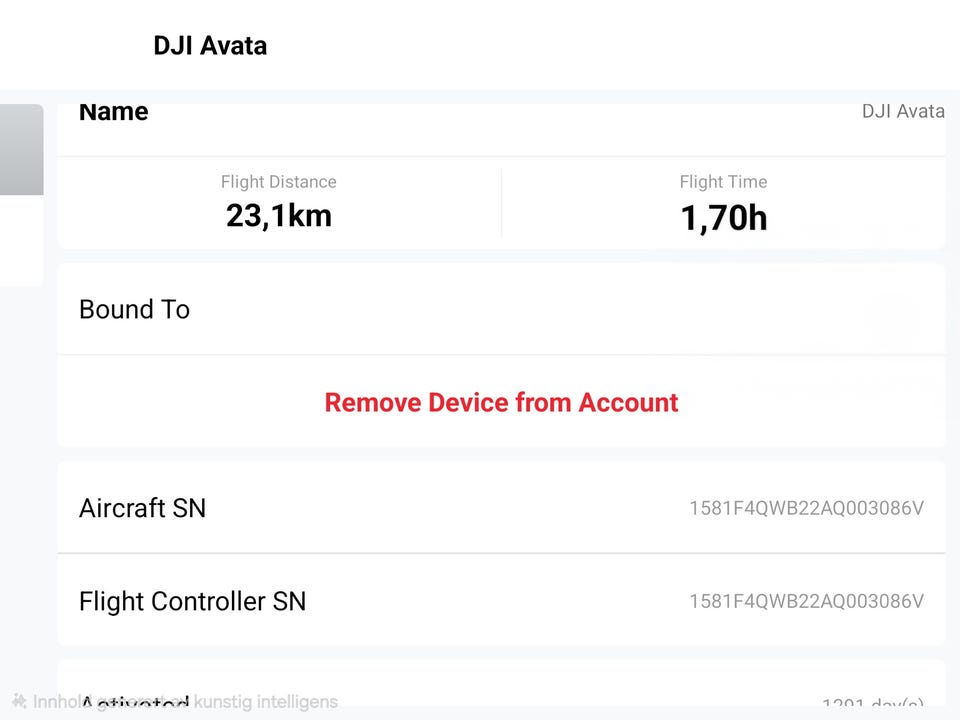Viewport: 960px width, 720px height.
Task: Select the Name row label
Action: (x=113, y=111)
